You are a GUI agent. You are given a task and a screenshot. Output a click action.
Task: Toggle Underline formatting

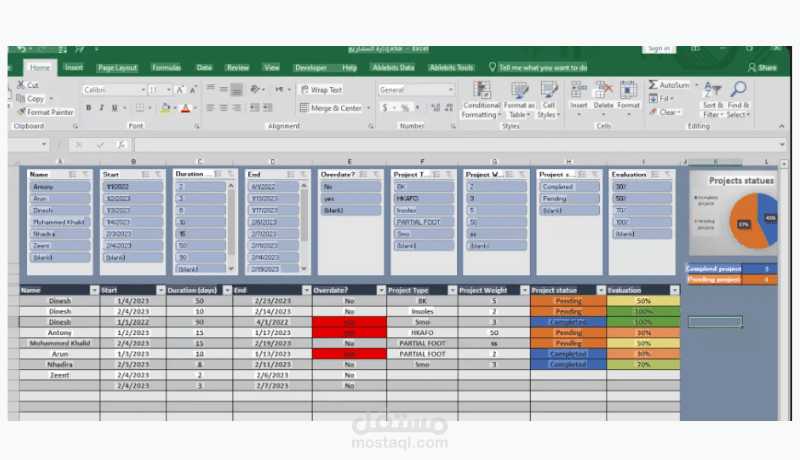pyautogui.click(x=114, y=108)
